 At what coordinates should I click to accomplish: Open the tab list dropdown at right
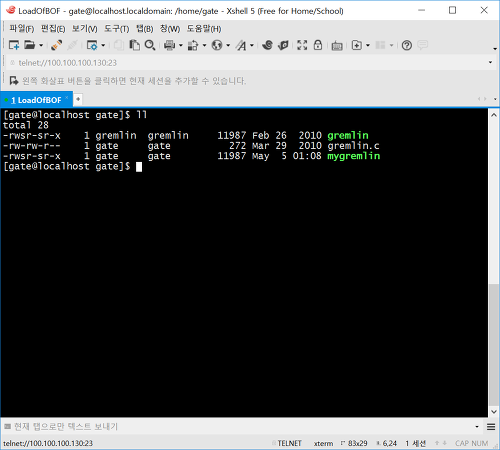(x=495, y=99)
